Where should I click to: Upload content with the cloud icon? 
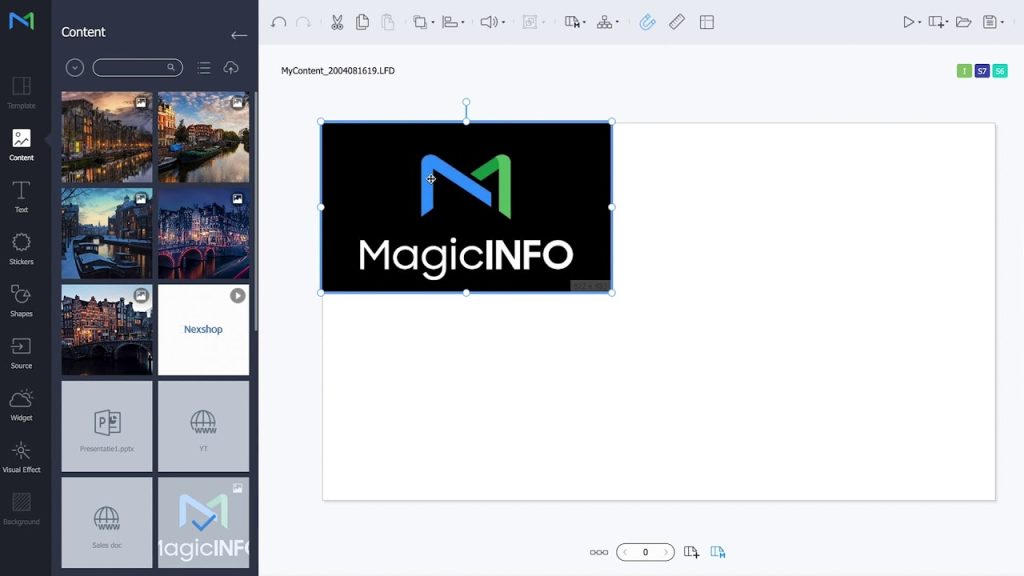(231, 67)
